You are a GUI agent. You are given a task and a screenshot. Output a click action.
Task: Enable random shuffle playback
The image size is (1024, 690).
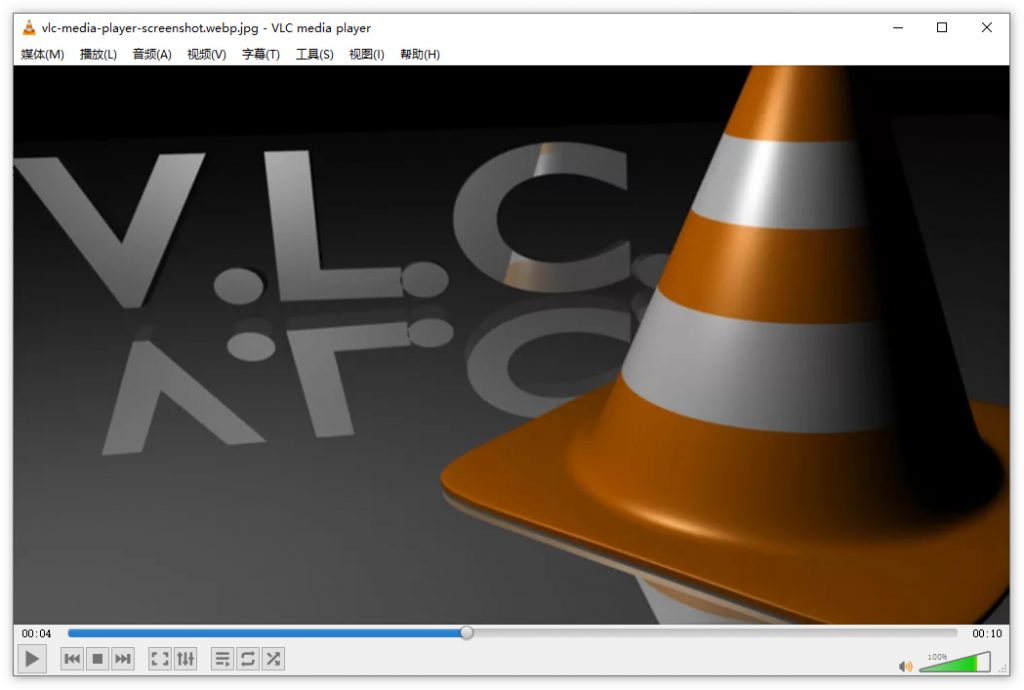point(273,659)
